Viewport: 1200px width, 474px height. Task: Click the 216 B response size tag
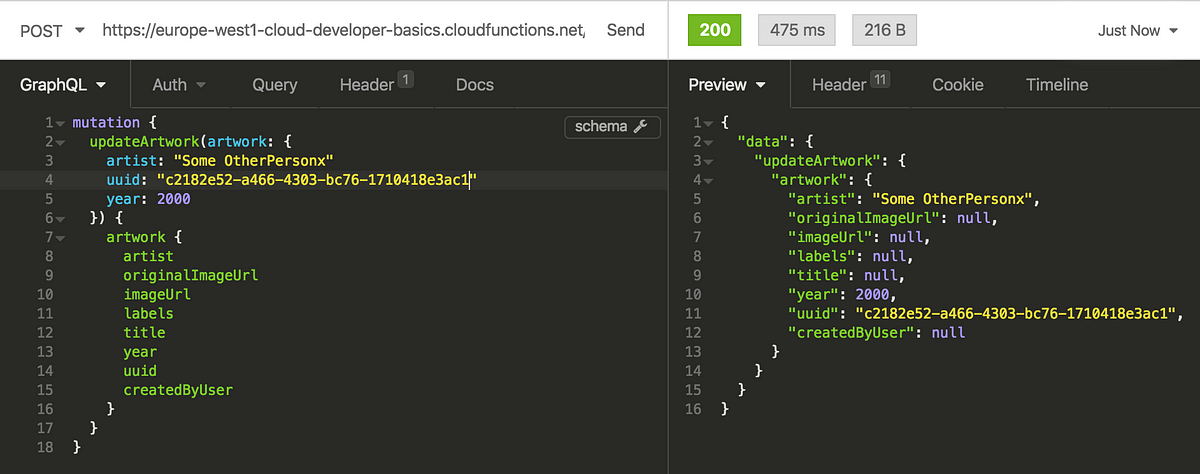(884, 30)
